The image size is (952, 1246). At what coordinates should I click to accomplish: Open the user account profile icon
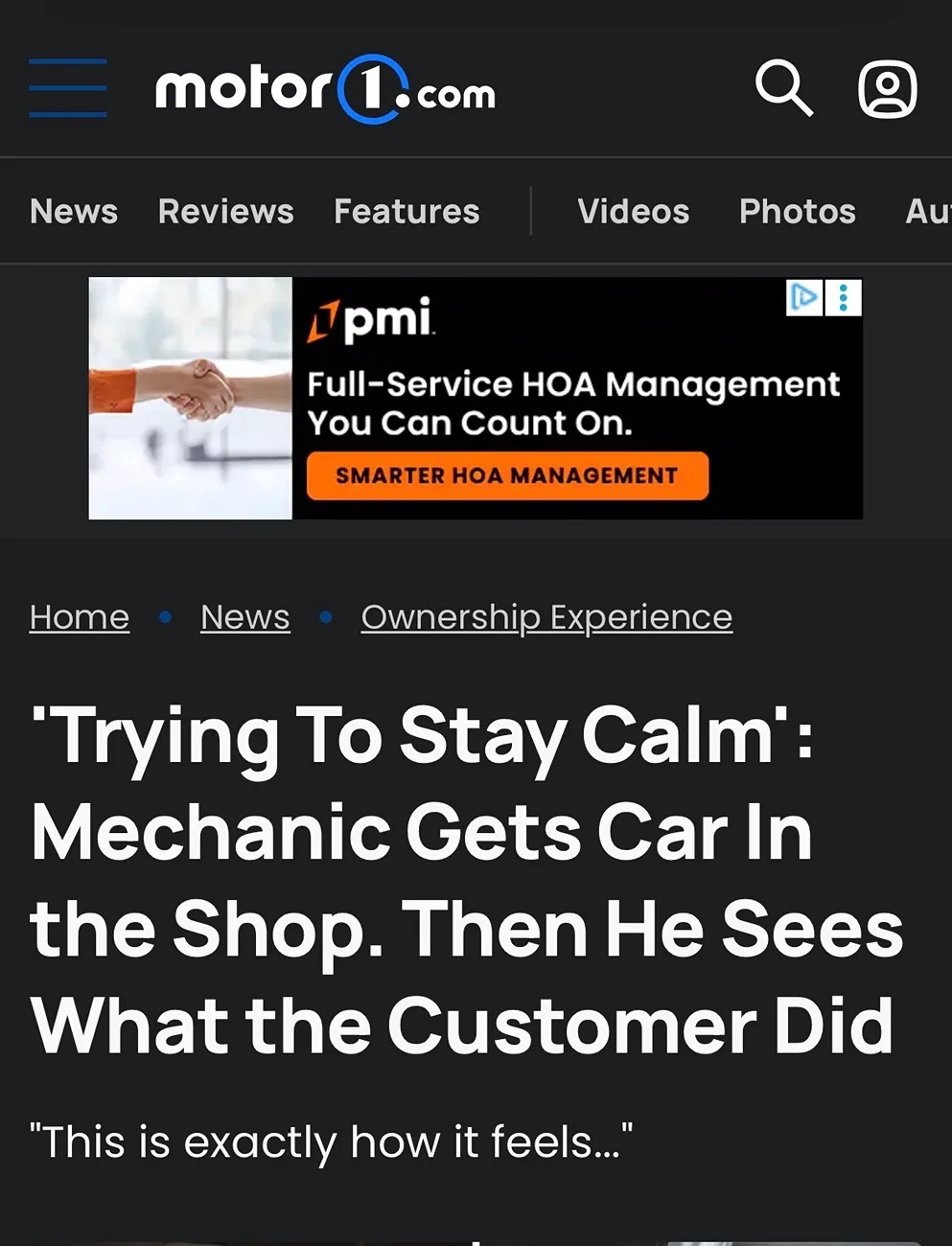click(x=887, y=89)
